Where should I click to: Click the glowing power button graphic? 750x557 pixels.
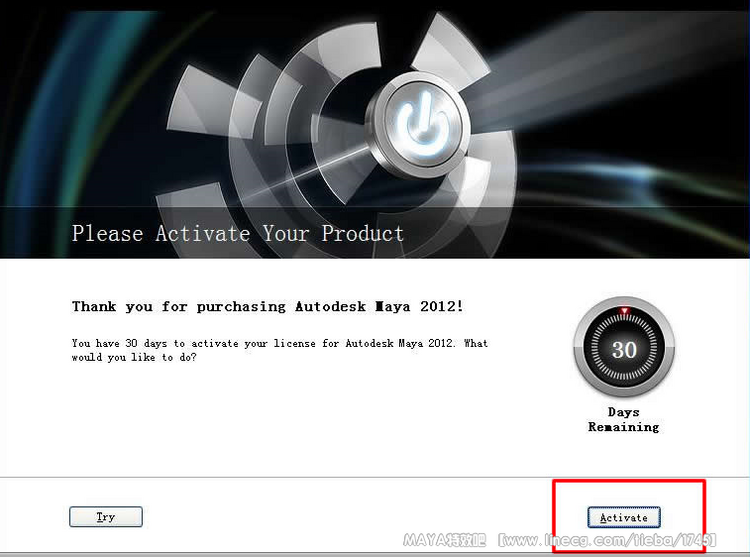click(x=422, y=124)
